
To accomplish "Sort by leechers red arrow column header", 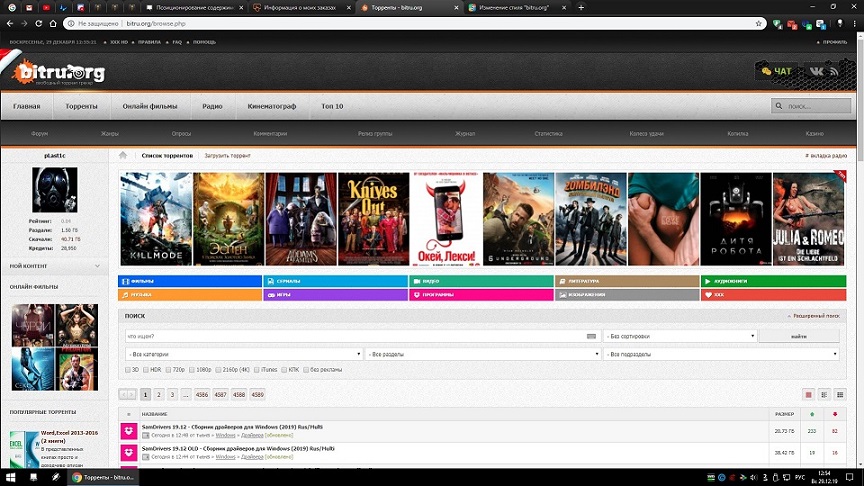I will (835, 414).
